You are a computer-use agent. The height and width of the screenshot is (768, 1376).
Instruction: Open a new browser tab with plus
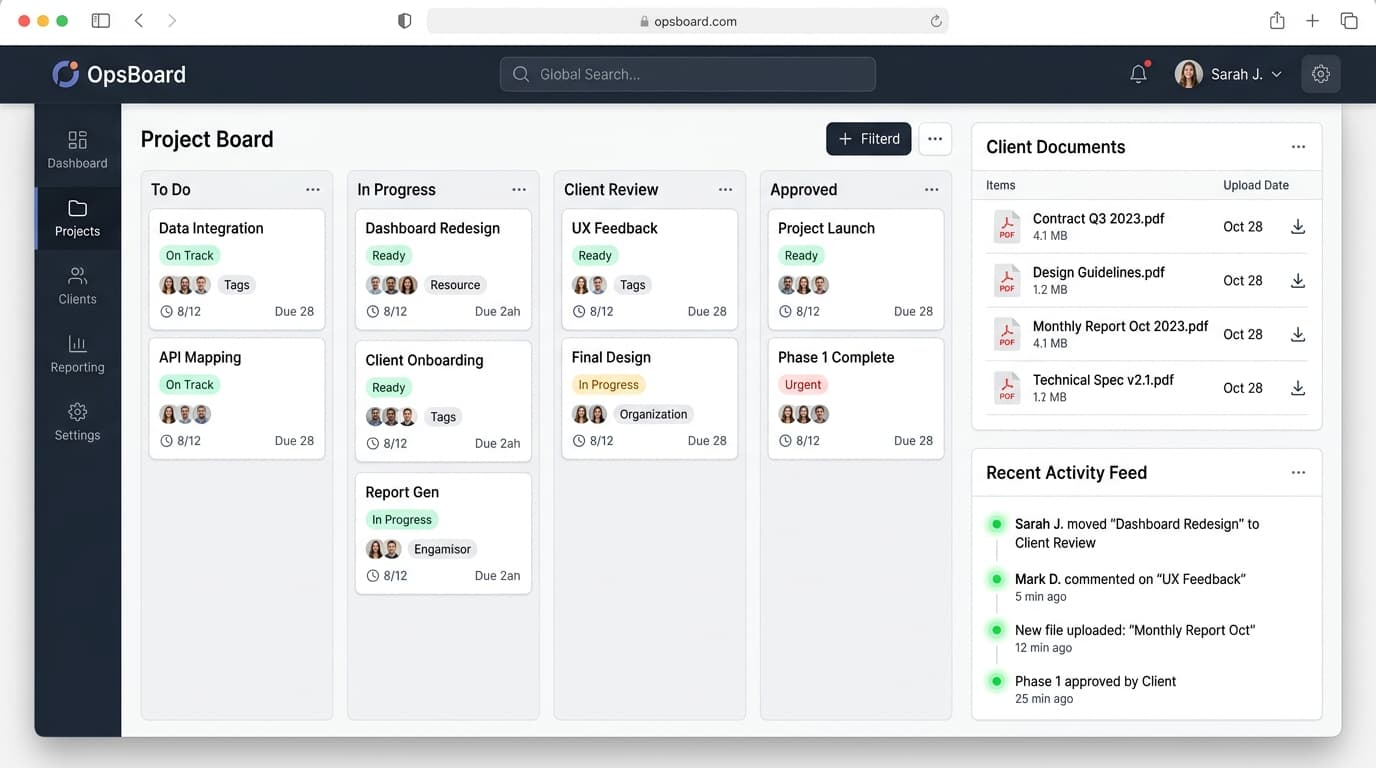1313,21
